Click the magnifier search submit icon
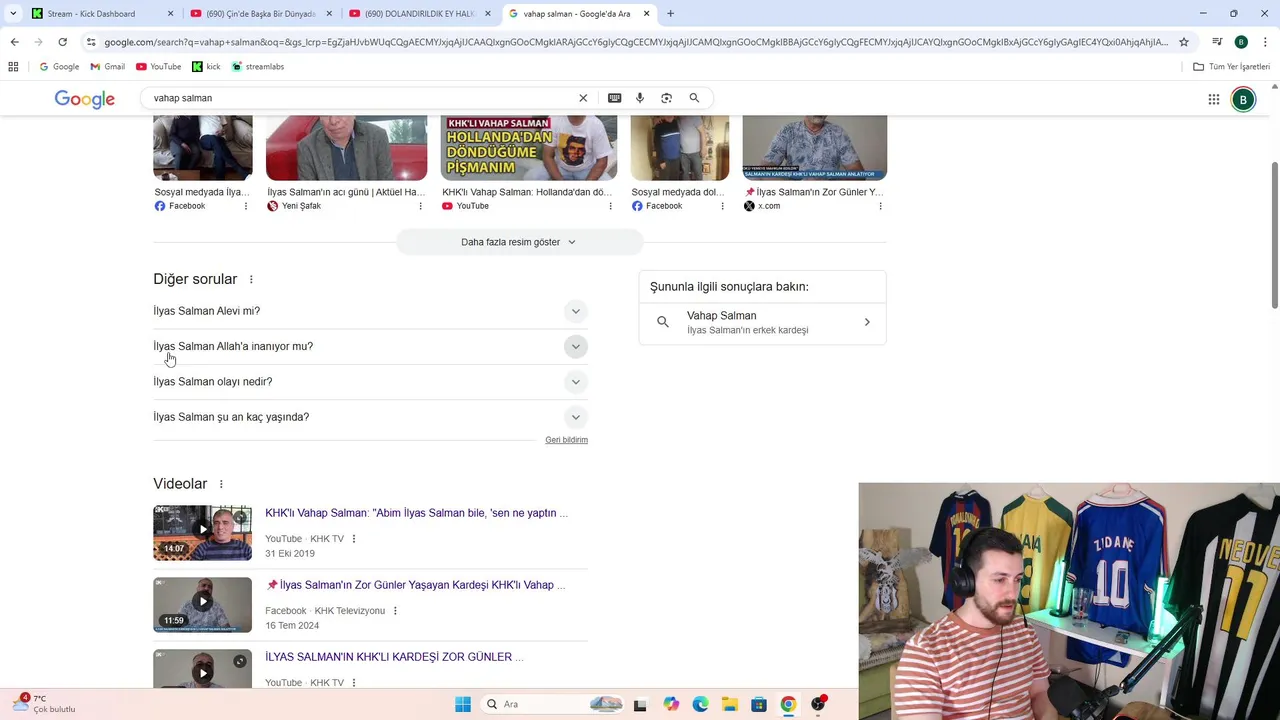Viewport: 1280px width, 720px height. [x=694, y=98]
